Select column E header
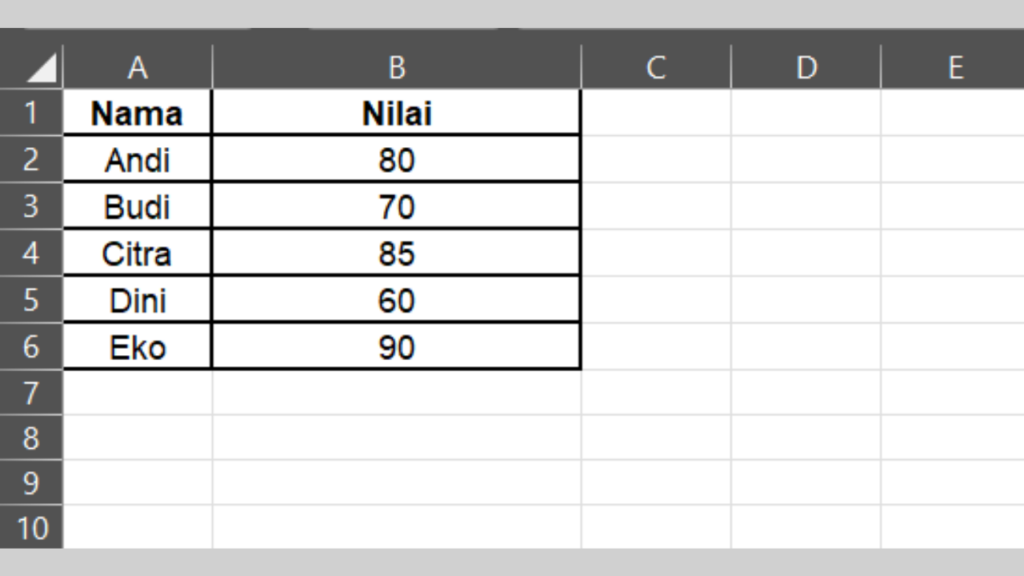The height and width of the screenshot is (576, 1024). tap(954, 68)
